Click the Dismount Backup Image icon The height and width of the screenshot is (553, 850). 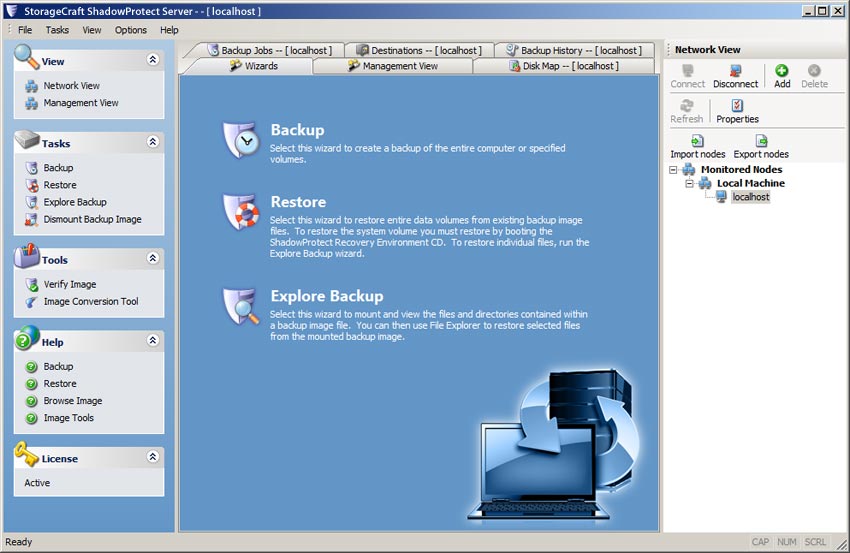[x=31, y=220]
